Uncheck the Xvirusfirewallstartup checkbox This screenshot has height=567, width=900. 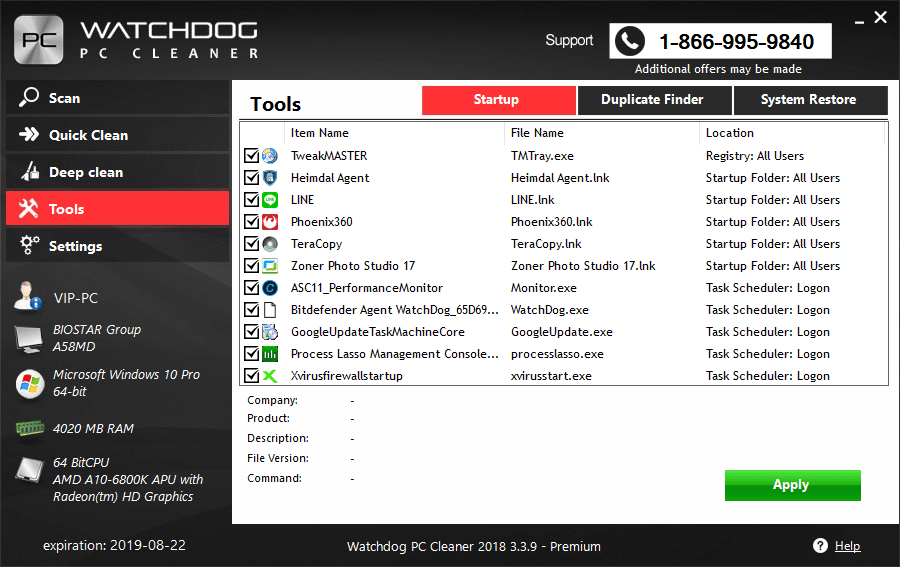(x=251, y=376)
